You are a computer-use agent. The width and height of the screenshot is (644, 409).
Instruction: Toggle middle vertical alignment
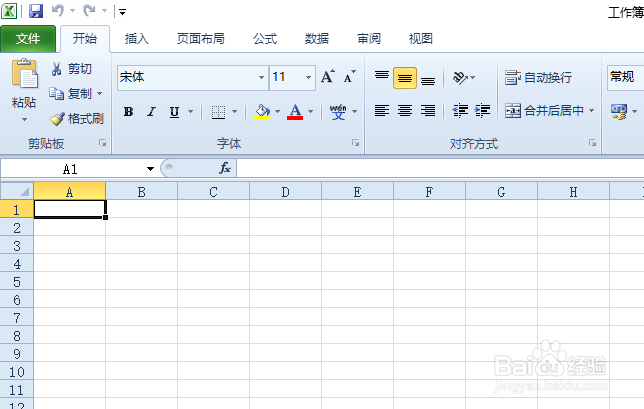(405, 78)
